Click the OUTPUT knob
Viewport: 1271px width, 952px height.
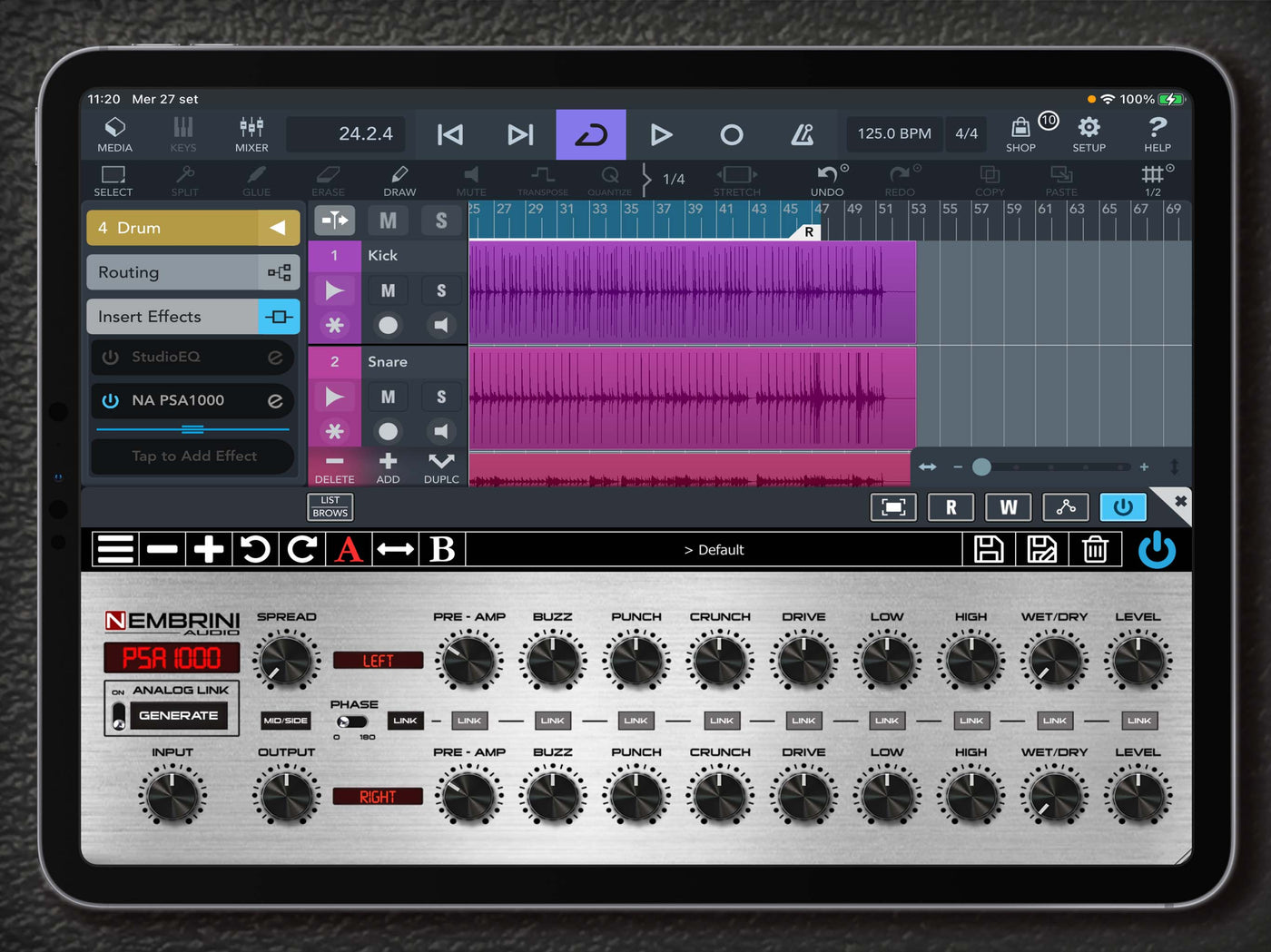pyautogui.click(x=286, y=795)
